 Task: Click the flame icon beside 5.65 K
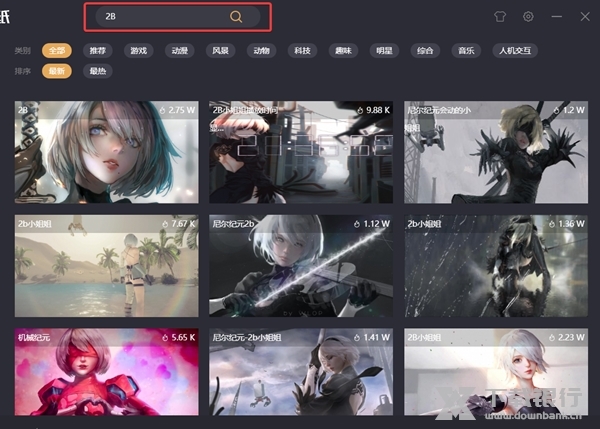pyautogui.click(x=165, y=338)
